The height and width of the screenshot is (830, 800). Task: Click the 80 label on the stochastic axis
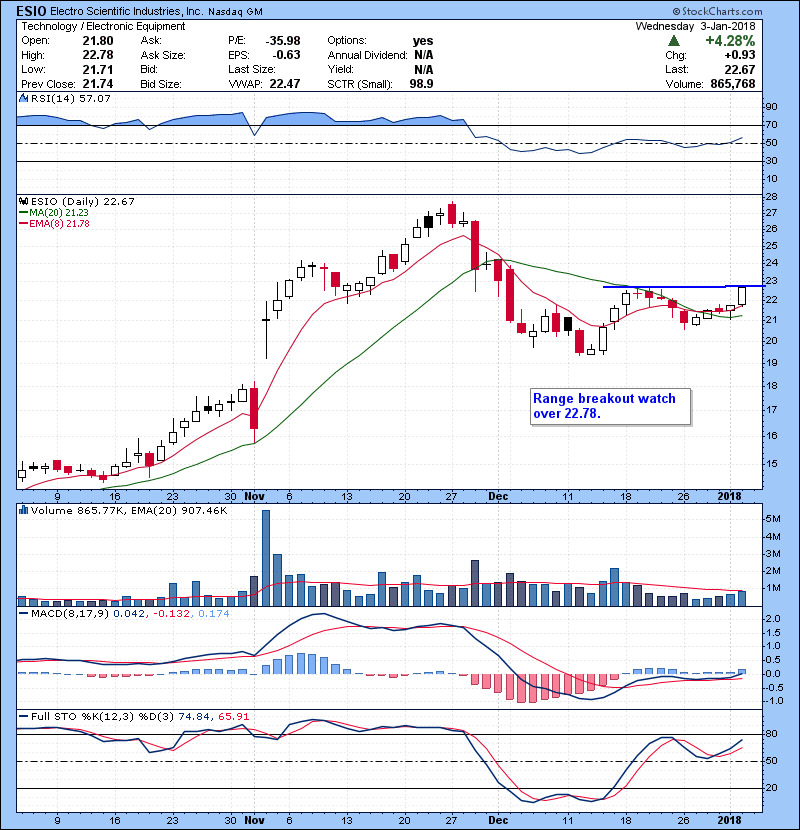[x=771, y=734]
